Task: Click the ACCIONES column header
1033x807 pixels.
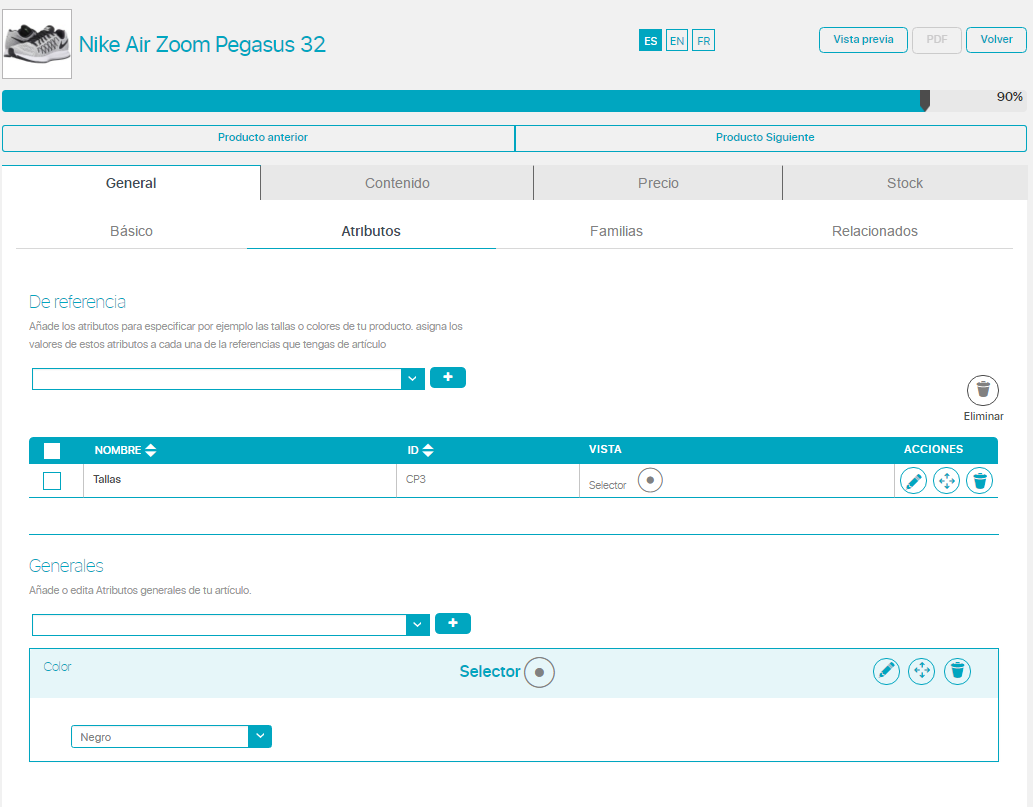Action: (x=933, y=449)
